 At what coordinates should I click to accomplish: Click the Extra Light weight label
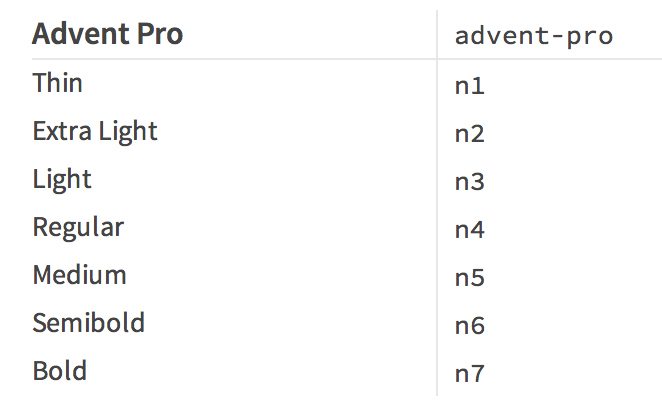(x=95, y=131)
